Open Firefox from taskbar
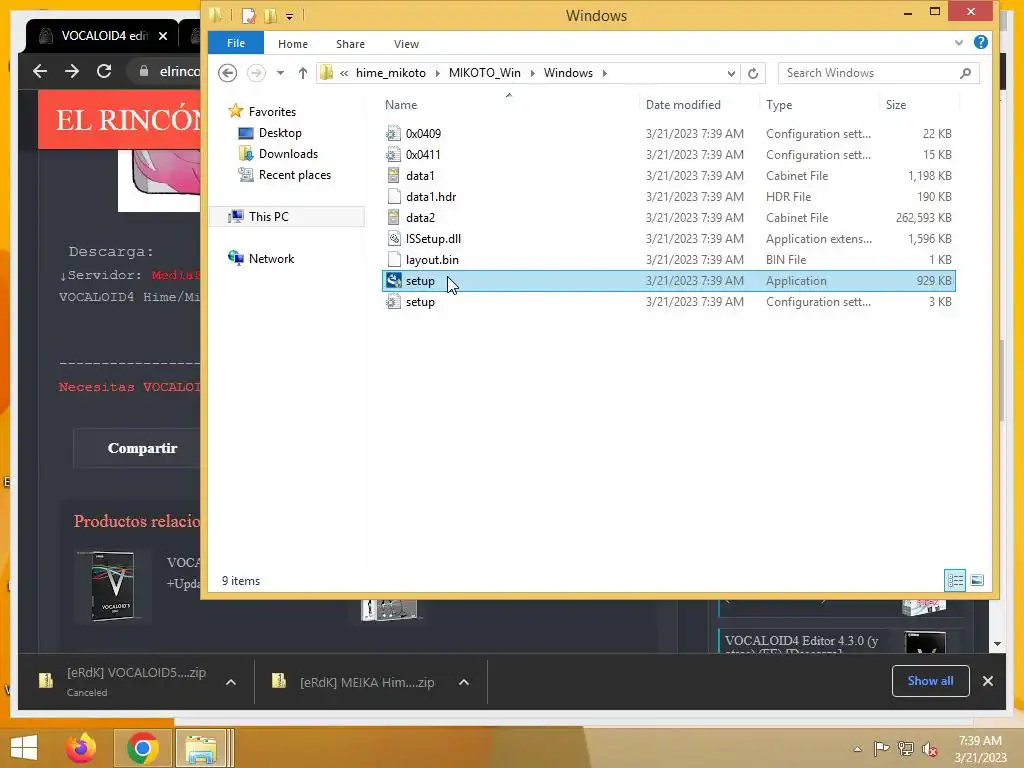The width and height of the screenshot is (1024, 768). pos(80,748)
